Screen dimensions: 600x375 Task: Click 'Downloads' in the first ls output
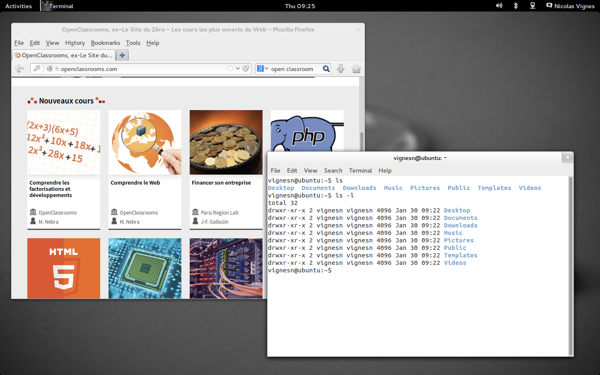[x=359, y=188]
